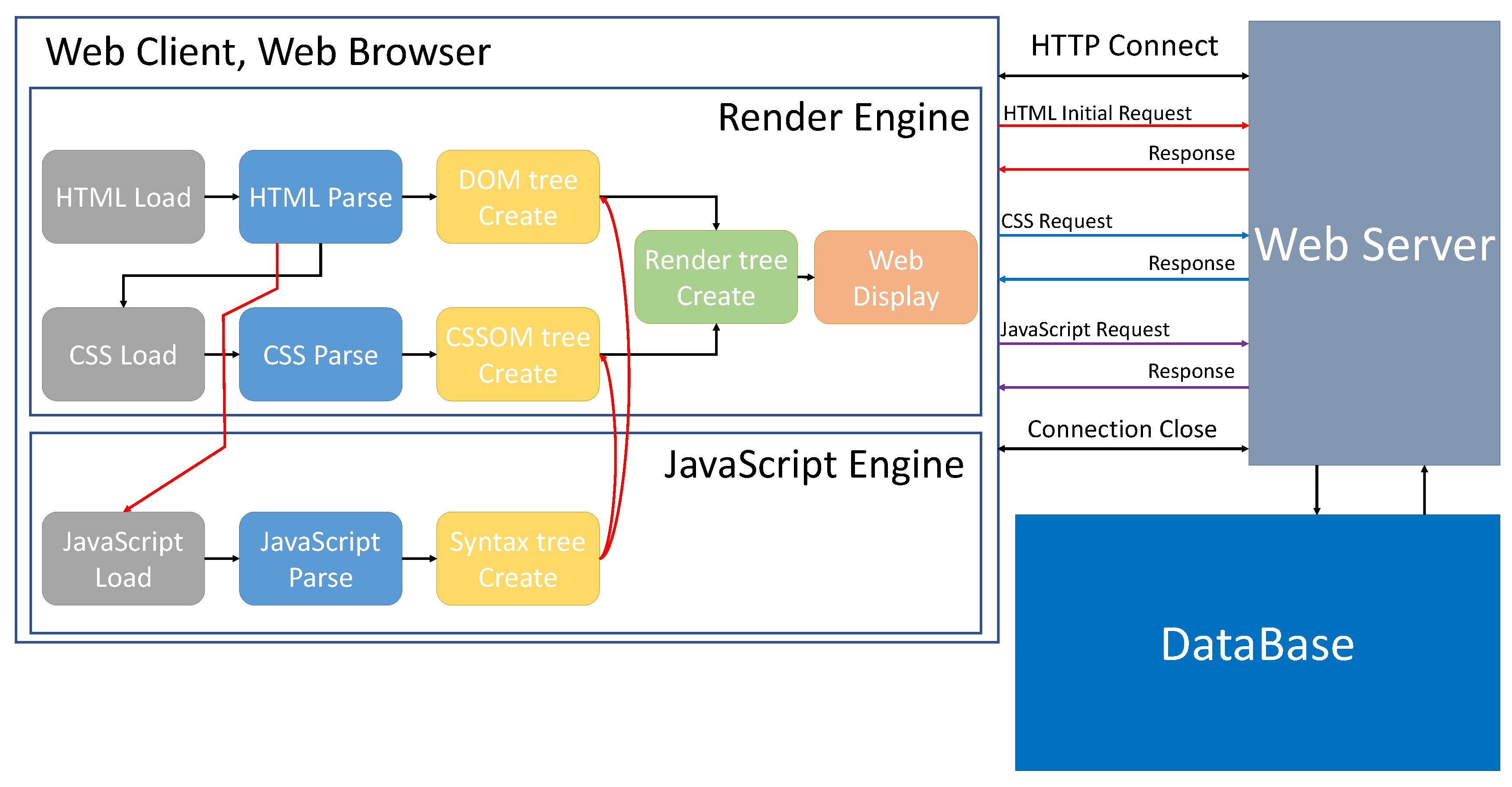Click the Web Server rectangle
Viewport: 1512px width, 787px height.
coord(1373,243)
